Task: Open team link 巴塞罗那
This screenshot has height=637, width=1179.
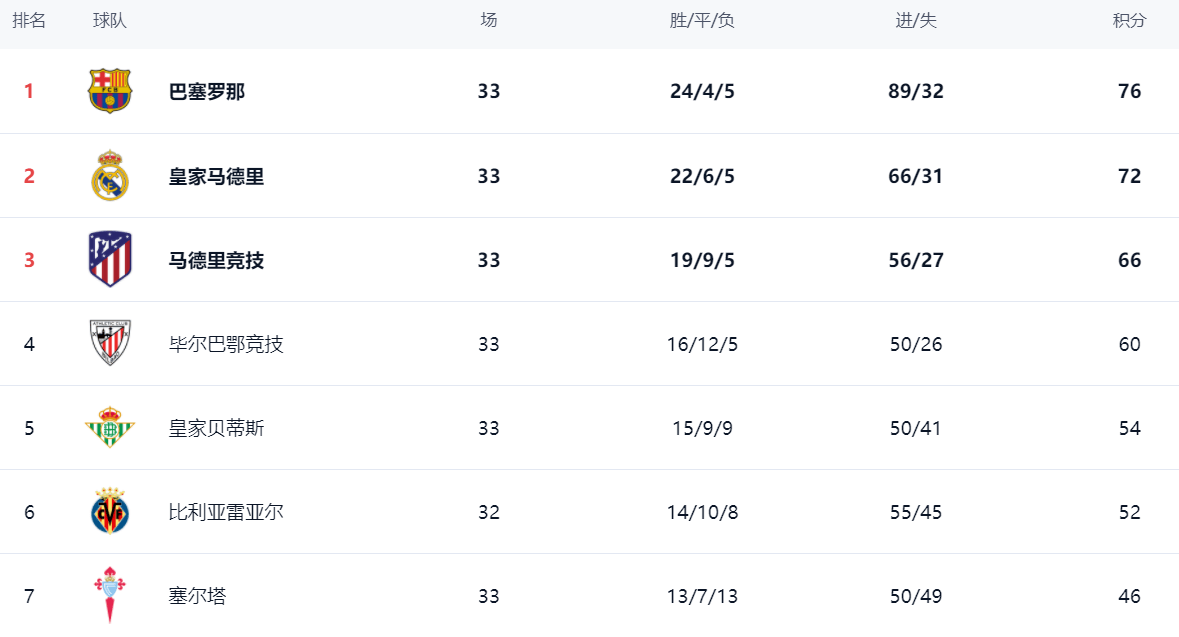Action: [207, 92]
